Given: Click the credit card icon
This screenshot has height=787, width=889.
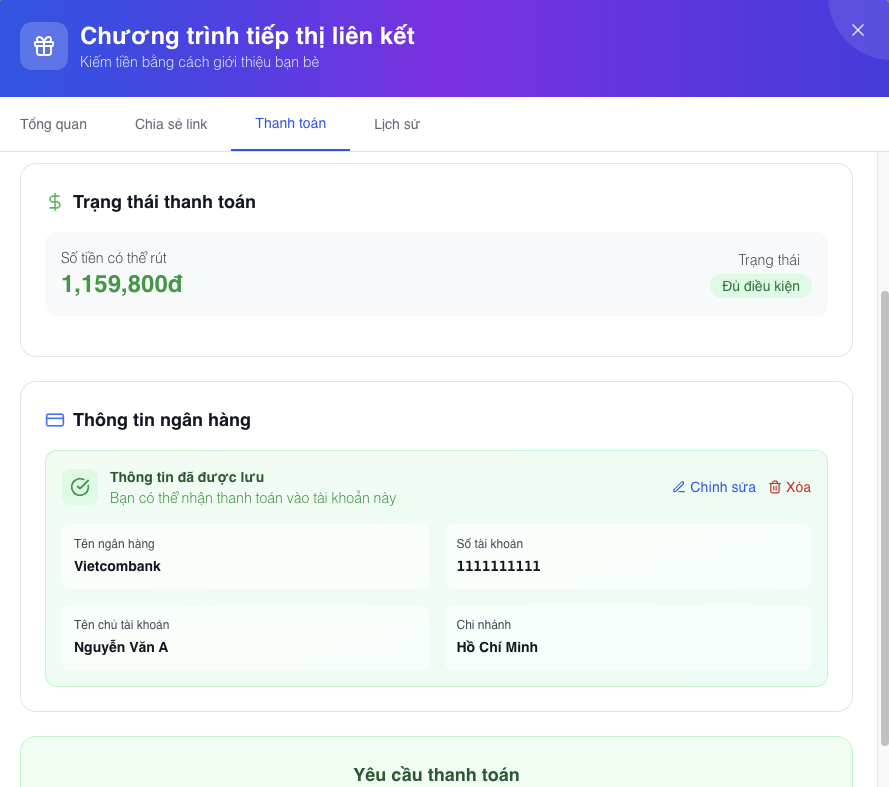Looking at the screenshot, I should click(x=55, y=420).
